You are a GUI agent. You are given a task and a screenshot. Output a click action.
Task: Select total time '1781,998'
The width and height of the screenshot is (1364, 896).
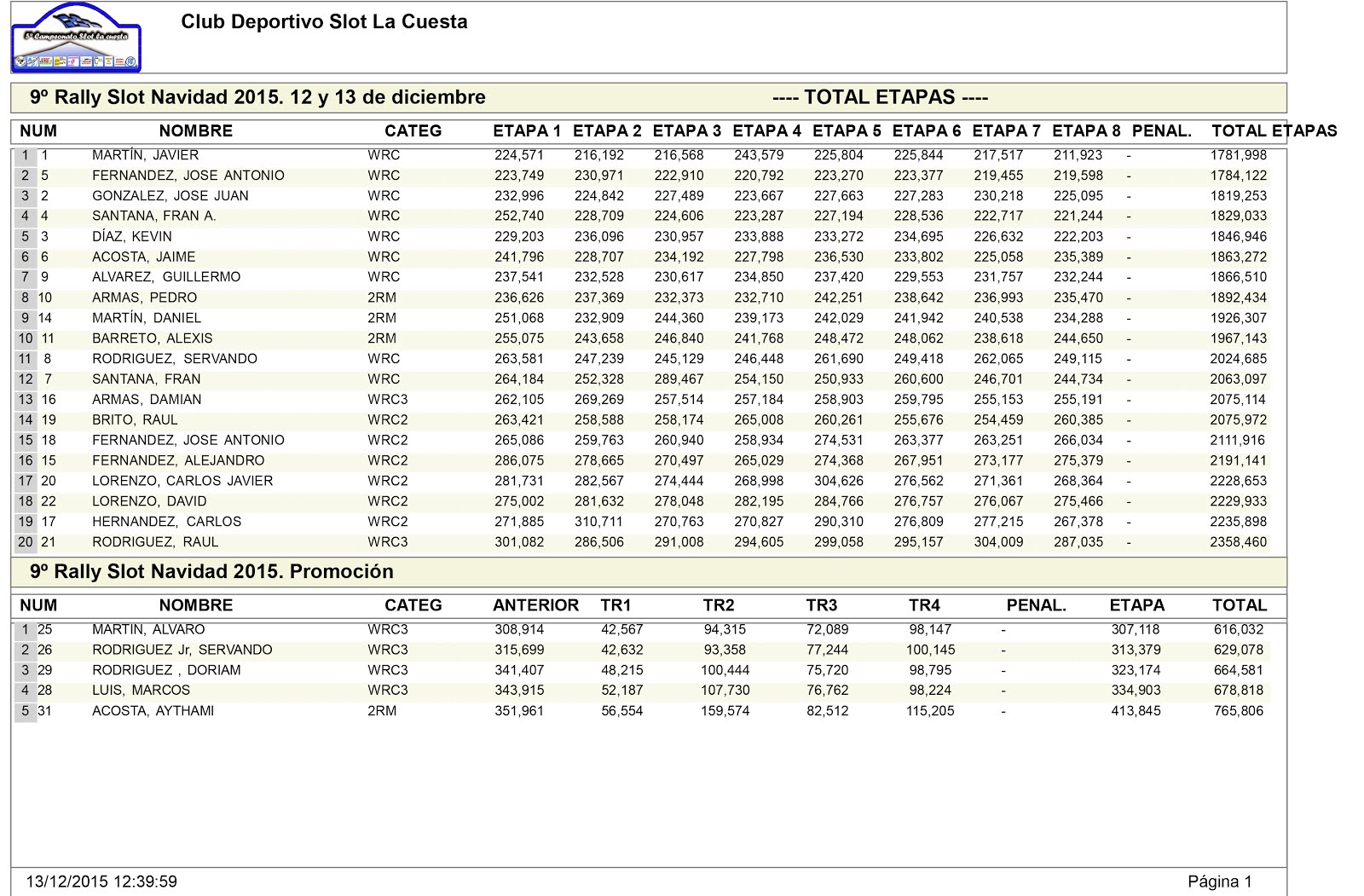click(x=1238, y=155)
